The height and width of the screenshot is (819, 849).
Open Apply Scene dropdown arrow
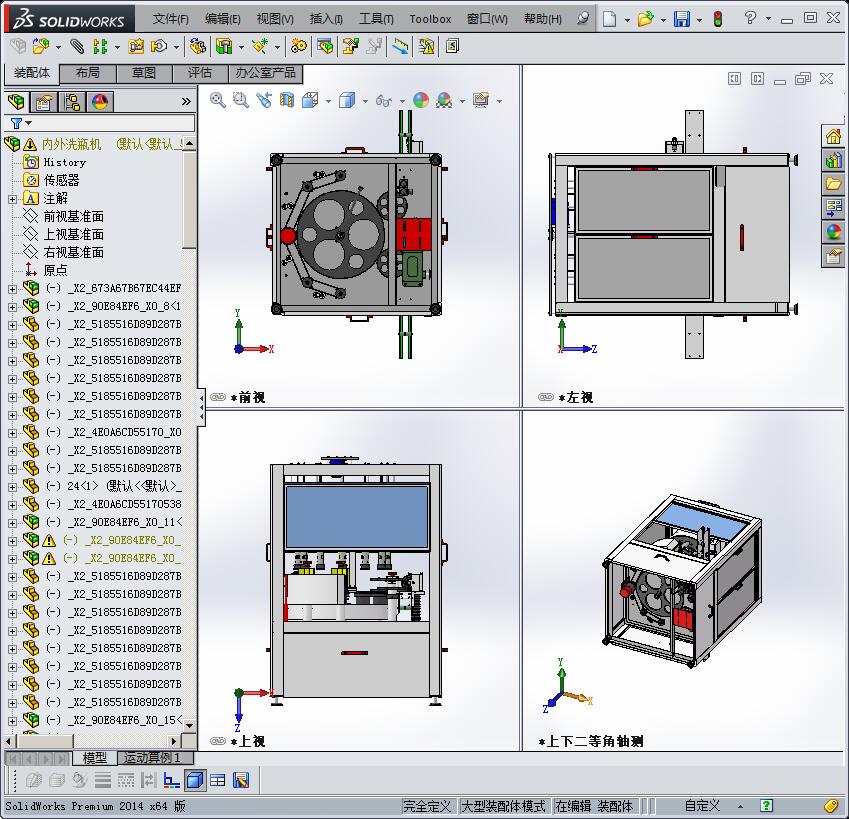[x=462, y=101]
